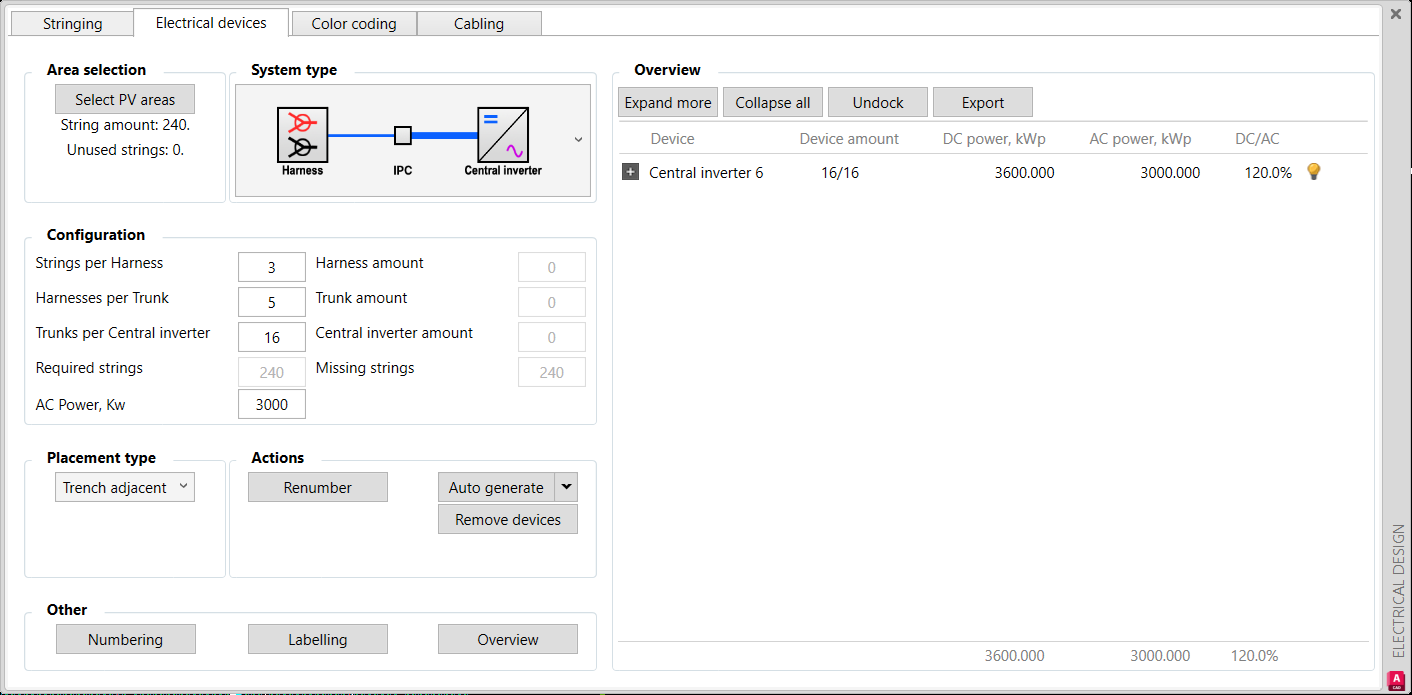
Task: Open the Auto generate dropdown arrow
Action: (566, 487)
